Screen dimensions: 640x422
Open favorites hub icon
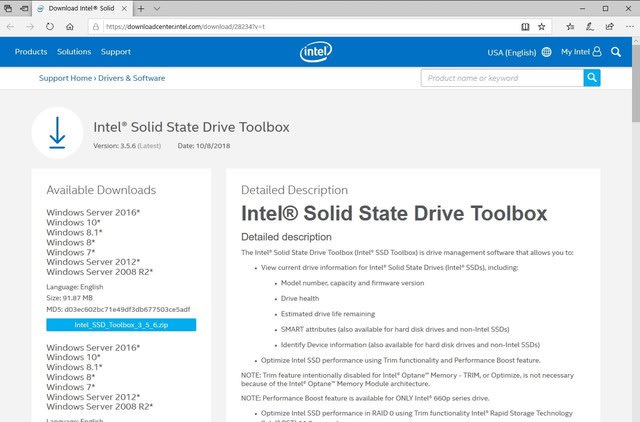tap(570, 27)
